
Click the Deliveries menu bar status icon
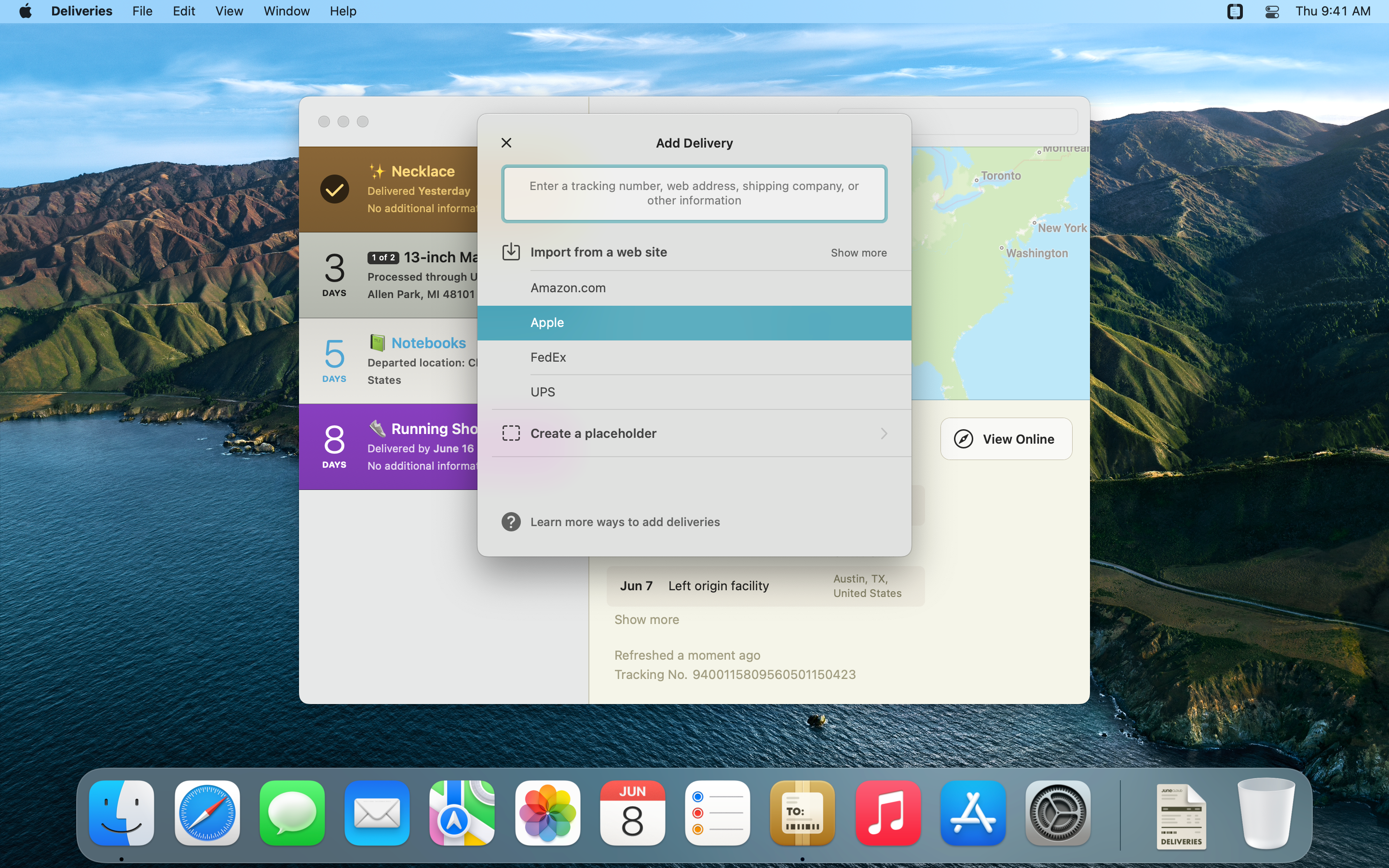point(1235,11)
